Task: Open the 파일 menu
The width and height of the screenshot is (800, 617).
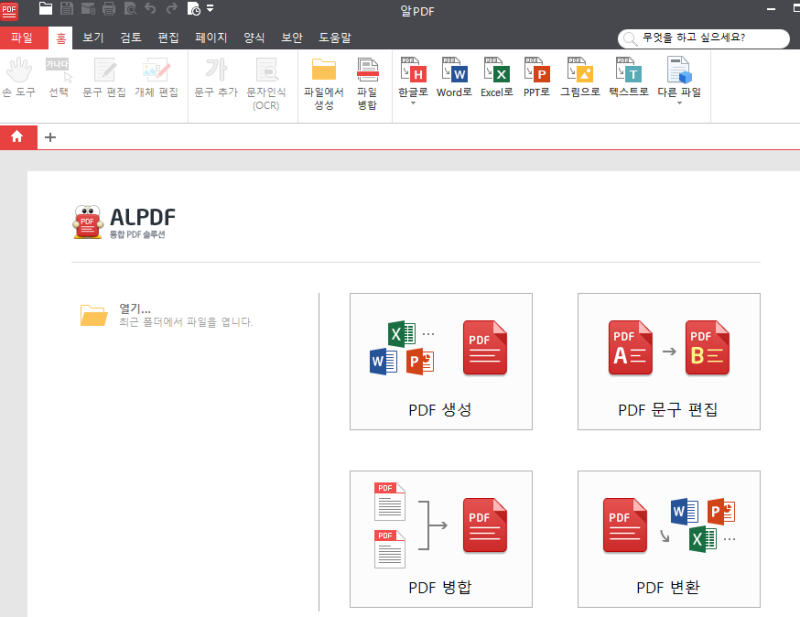Action: click(22, 37)
